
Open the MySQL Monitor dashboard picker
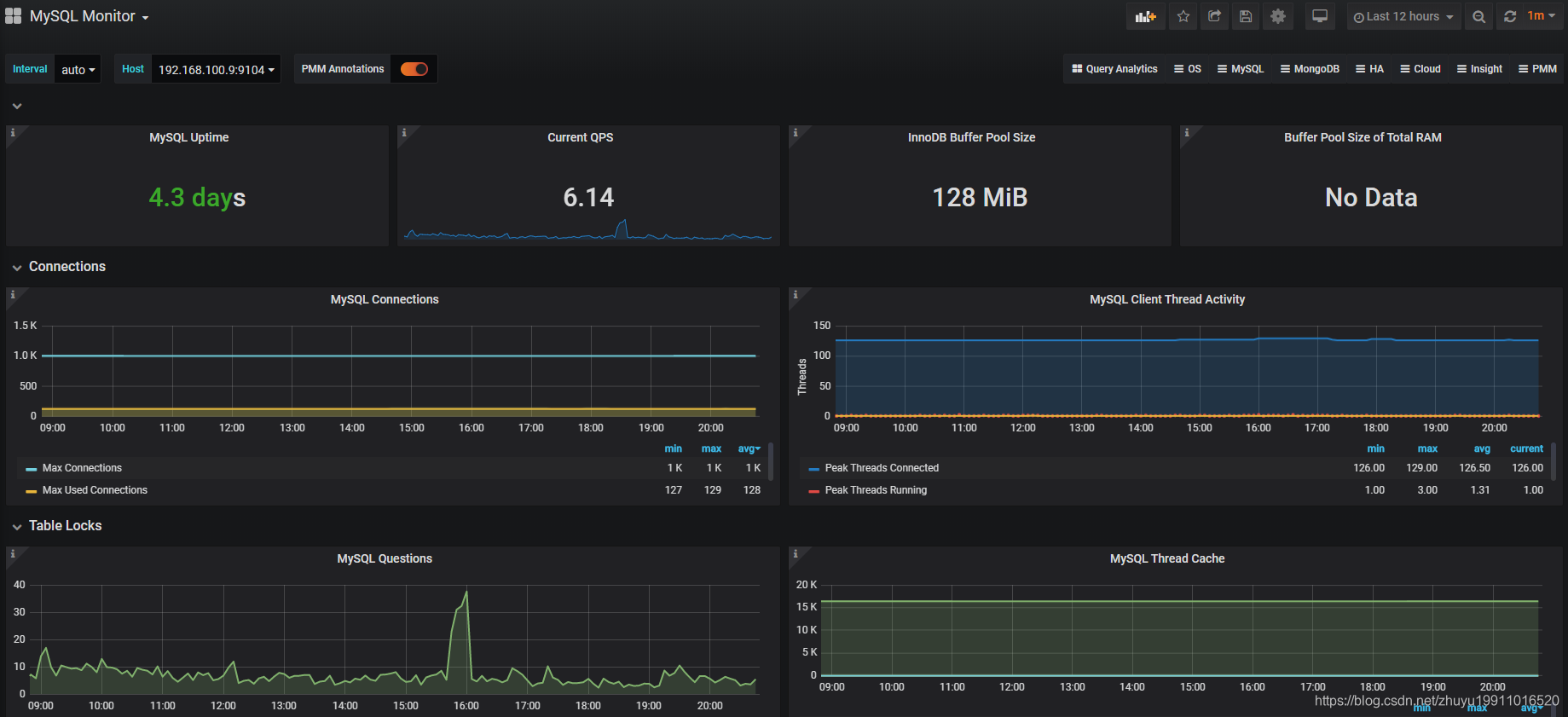89,16
